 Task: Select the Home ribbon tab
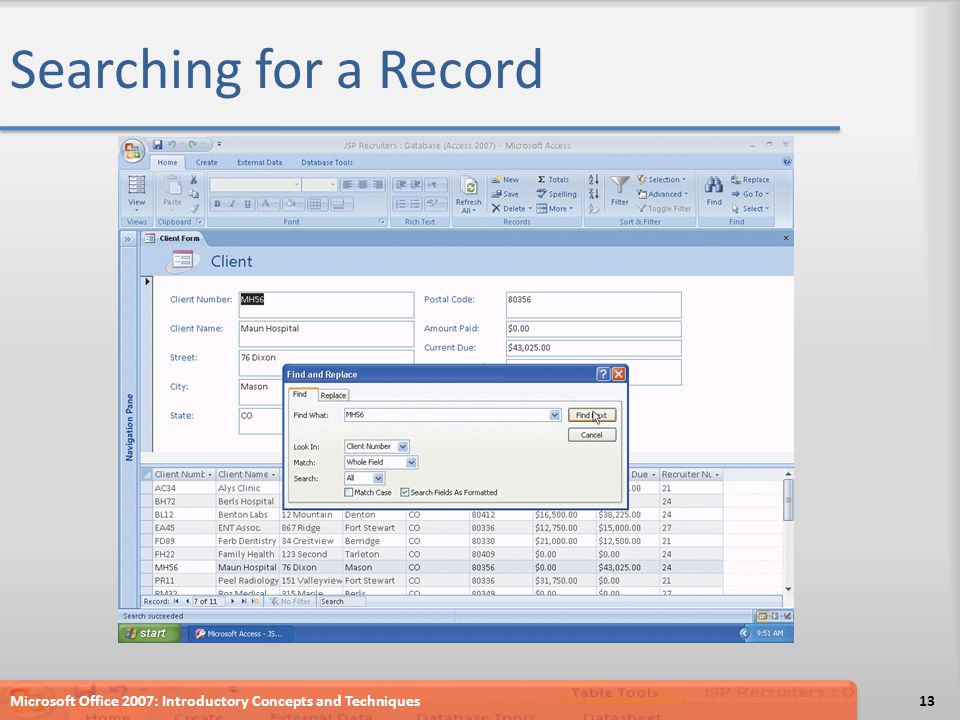click(167, 162)
